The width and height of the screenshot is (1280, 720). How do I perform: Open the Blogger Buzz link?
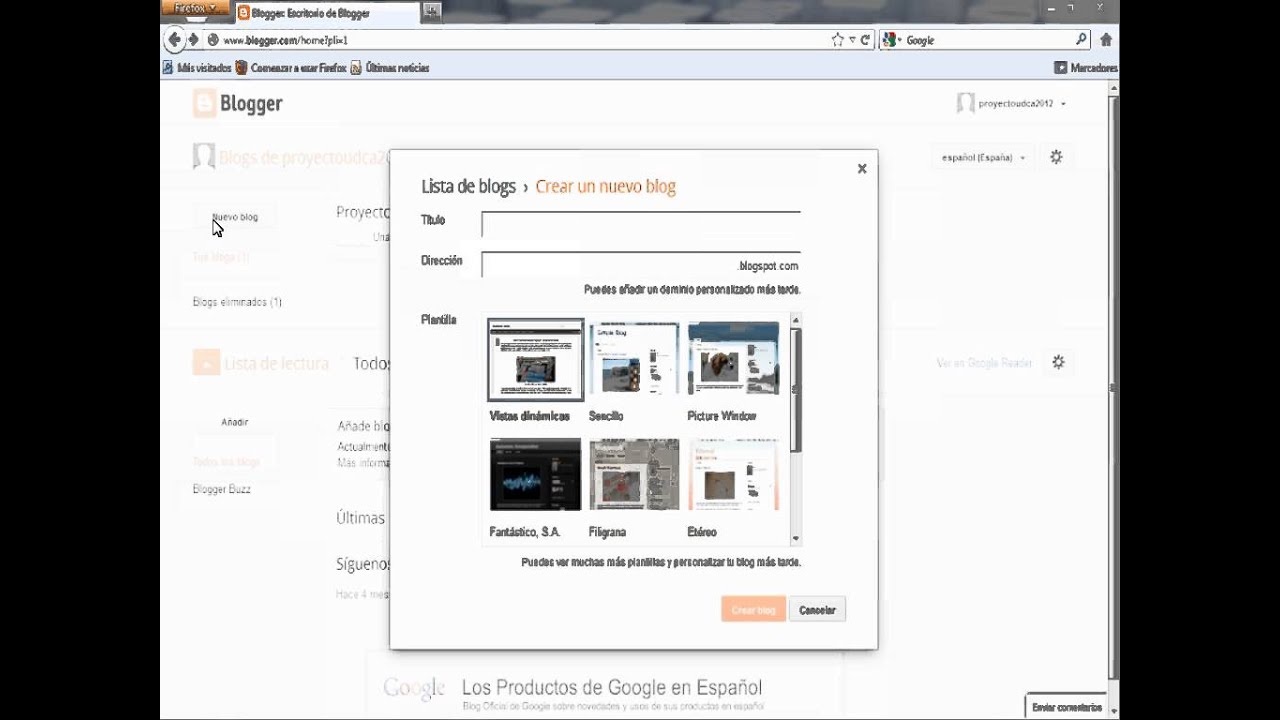click(x=222, y=489)
